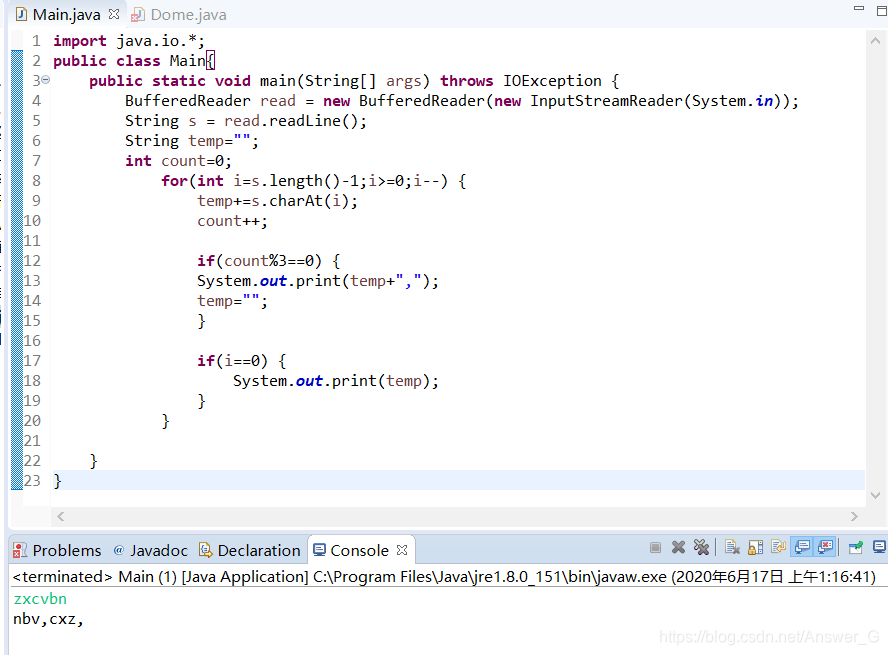Image resolution: width=888 pixels, height=655 pixels.
Task: Click 'count++;' on line 10
Action: tap(232, 221)
